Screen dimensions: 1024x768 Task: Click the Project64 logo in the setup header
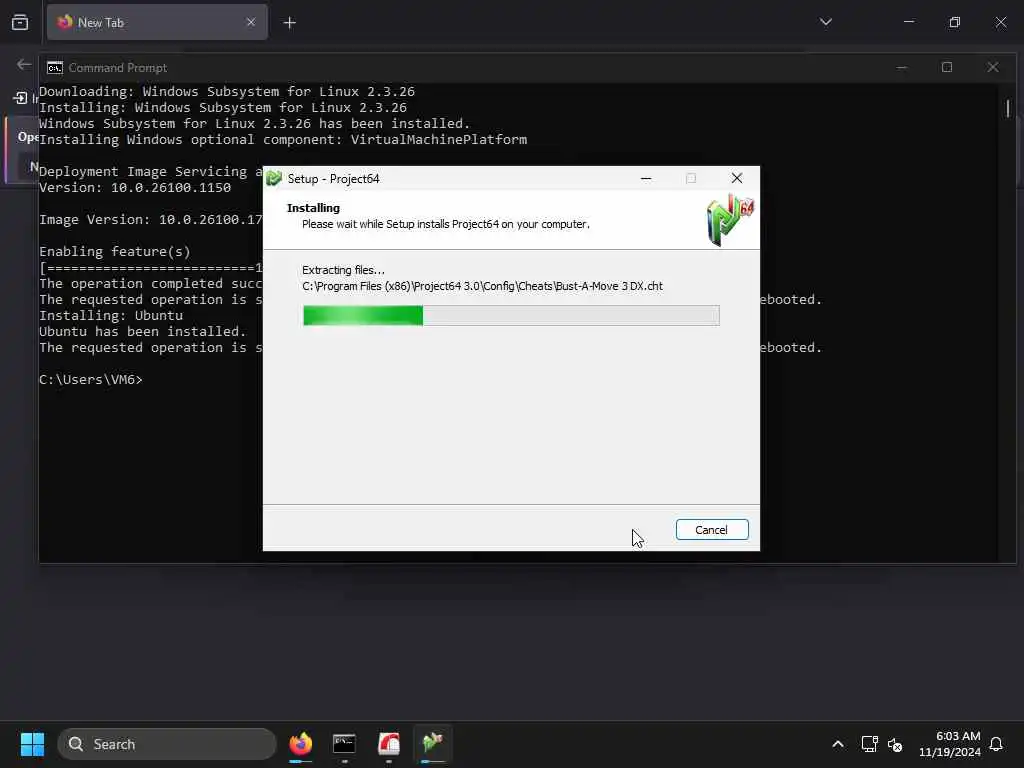click(x=730, y=219)
